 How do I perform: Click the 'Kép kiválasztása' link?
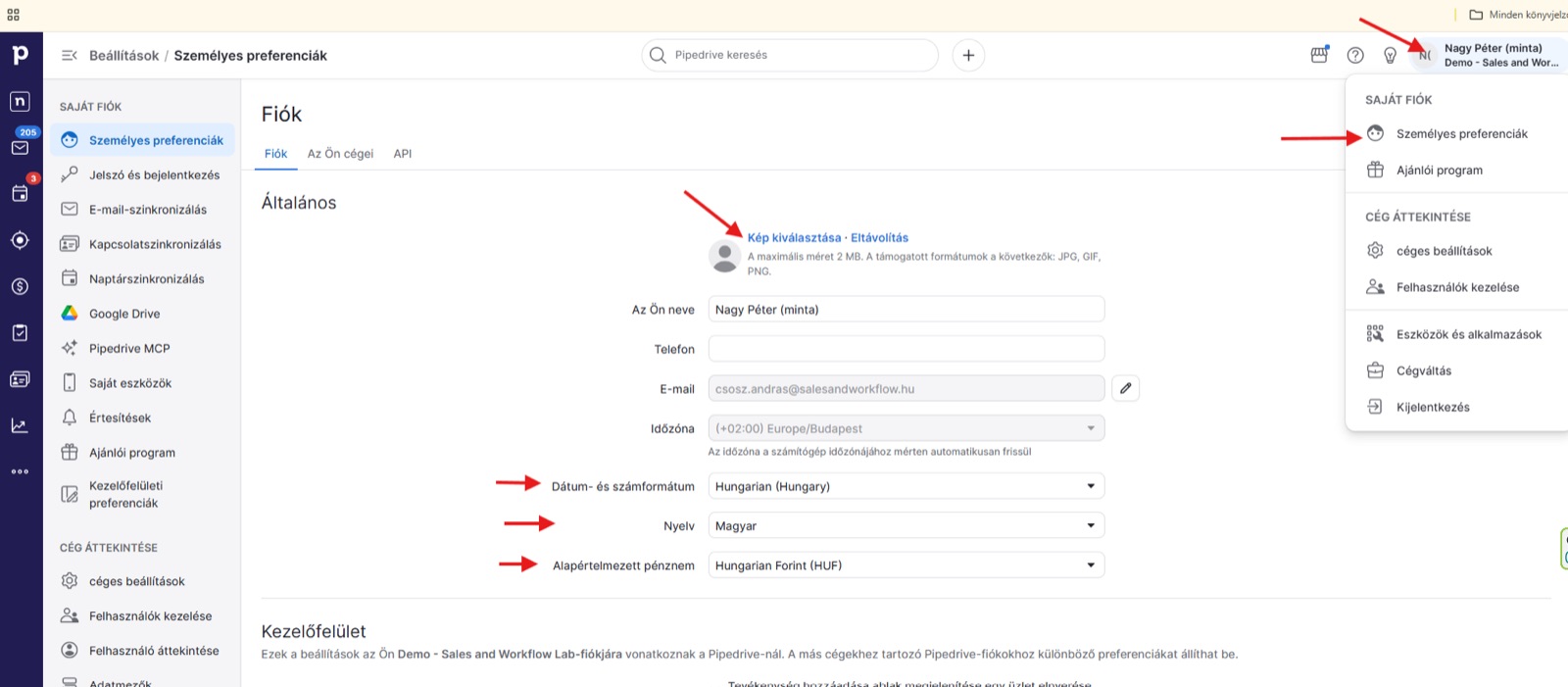tap(794, 237)
